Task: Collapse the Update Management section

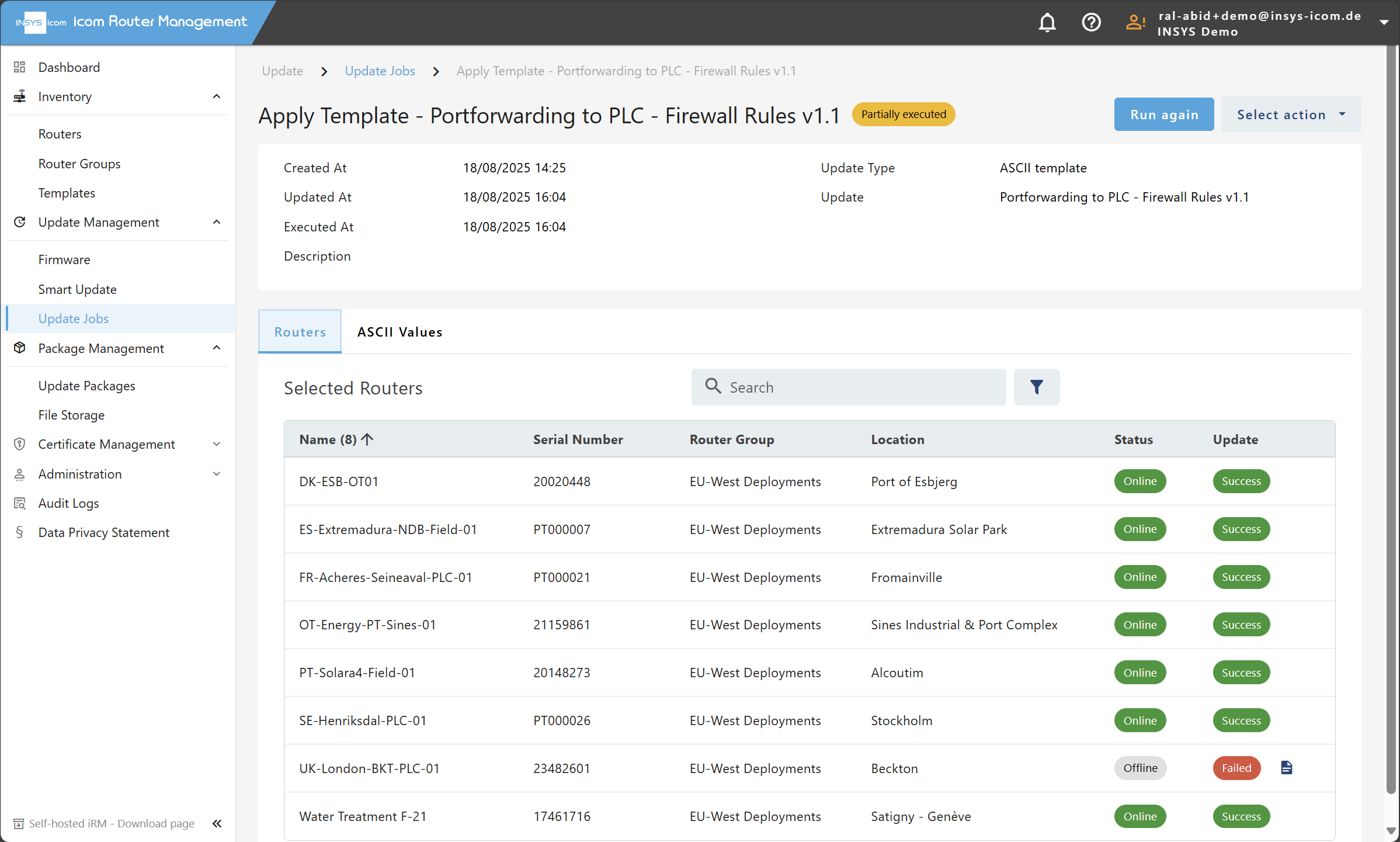Action: tap(217, 222)
